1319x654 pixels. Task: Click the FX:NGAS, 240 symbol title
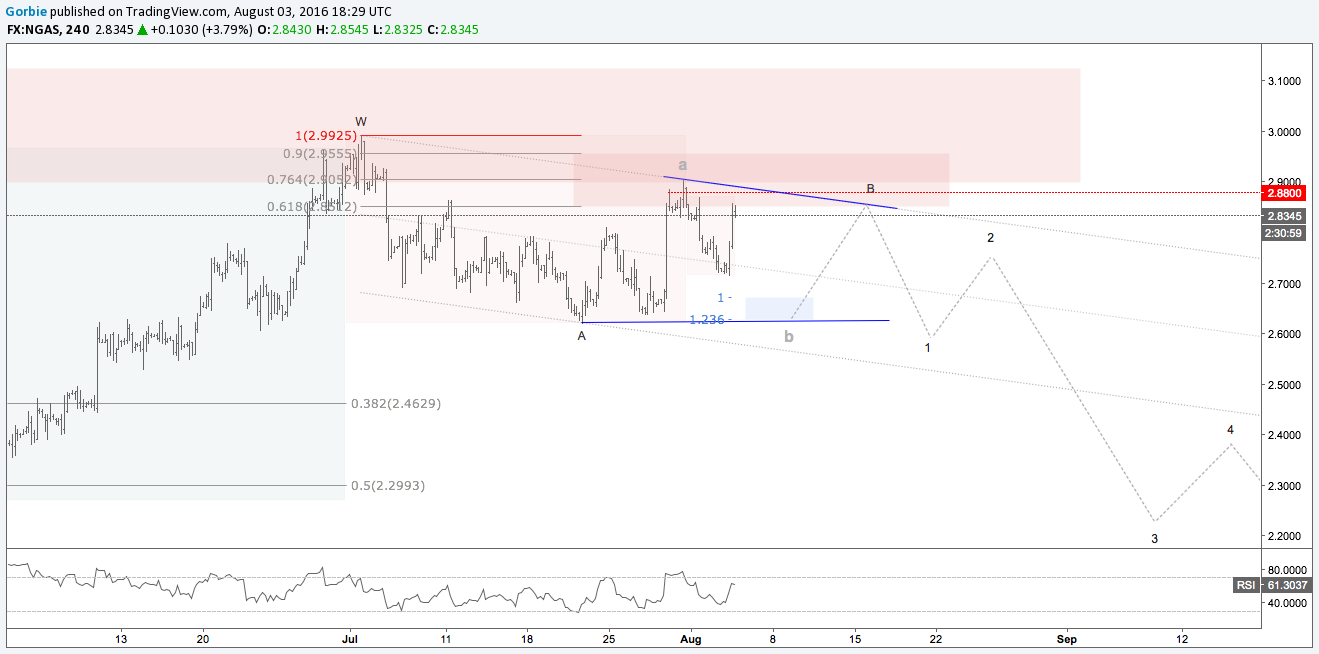[47, 30]
